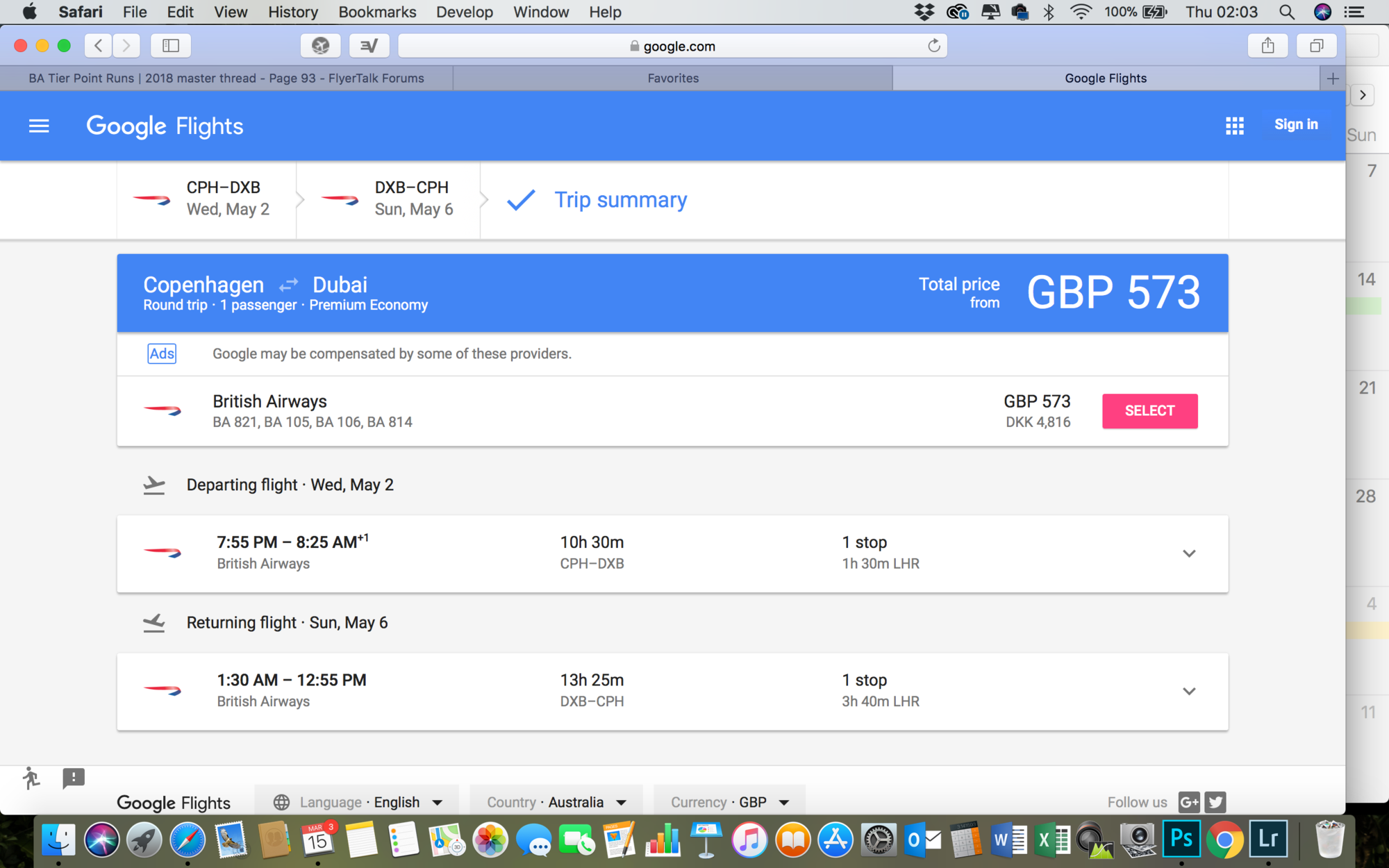1389x868 pixels.
Task: Click the Google Flights header logo
Action: [165, 126]
